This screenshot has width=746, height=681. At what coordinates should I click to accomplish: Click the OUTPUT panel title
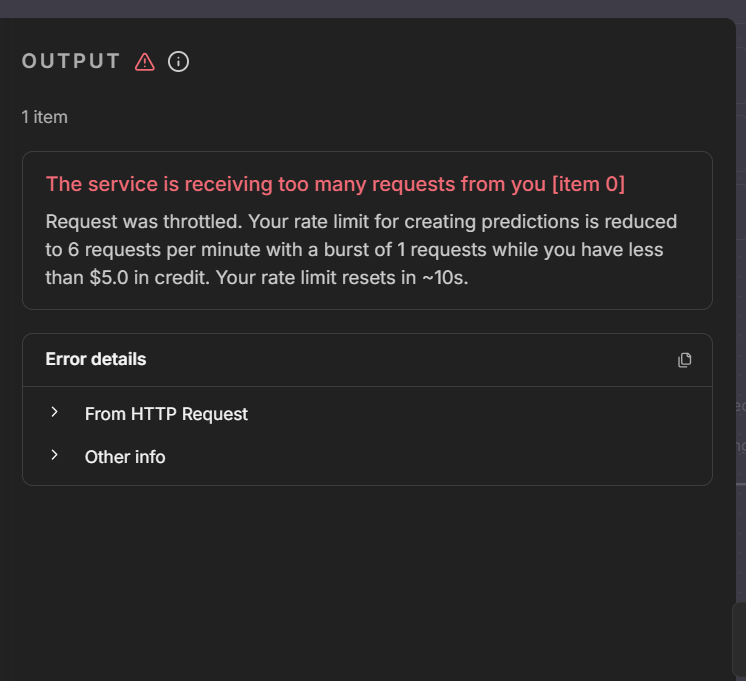pyautogui.click(x=71, y=61)
